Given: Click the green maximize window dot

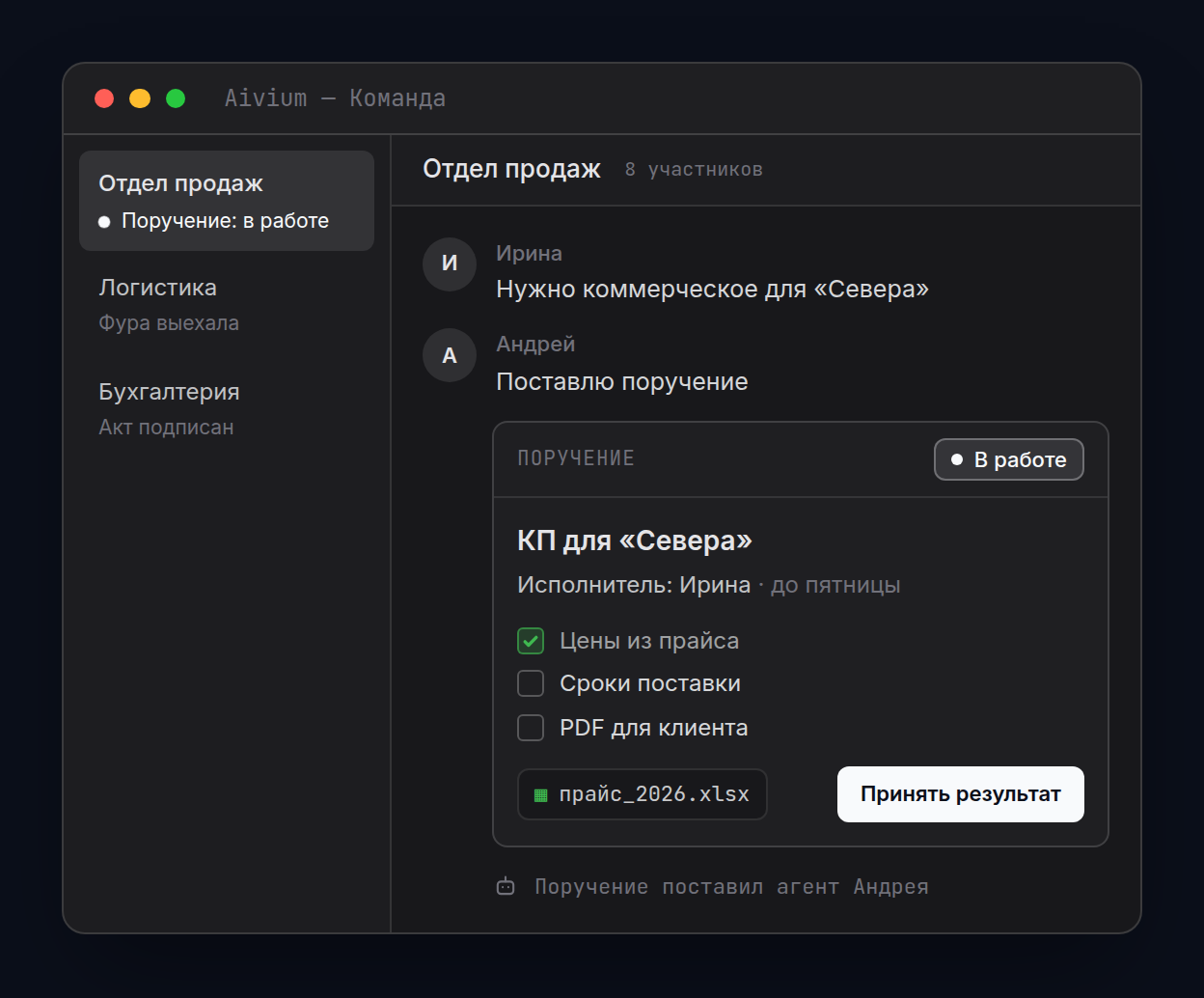Looking at the screenshot, I should [176, 98].
